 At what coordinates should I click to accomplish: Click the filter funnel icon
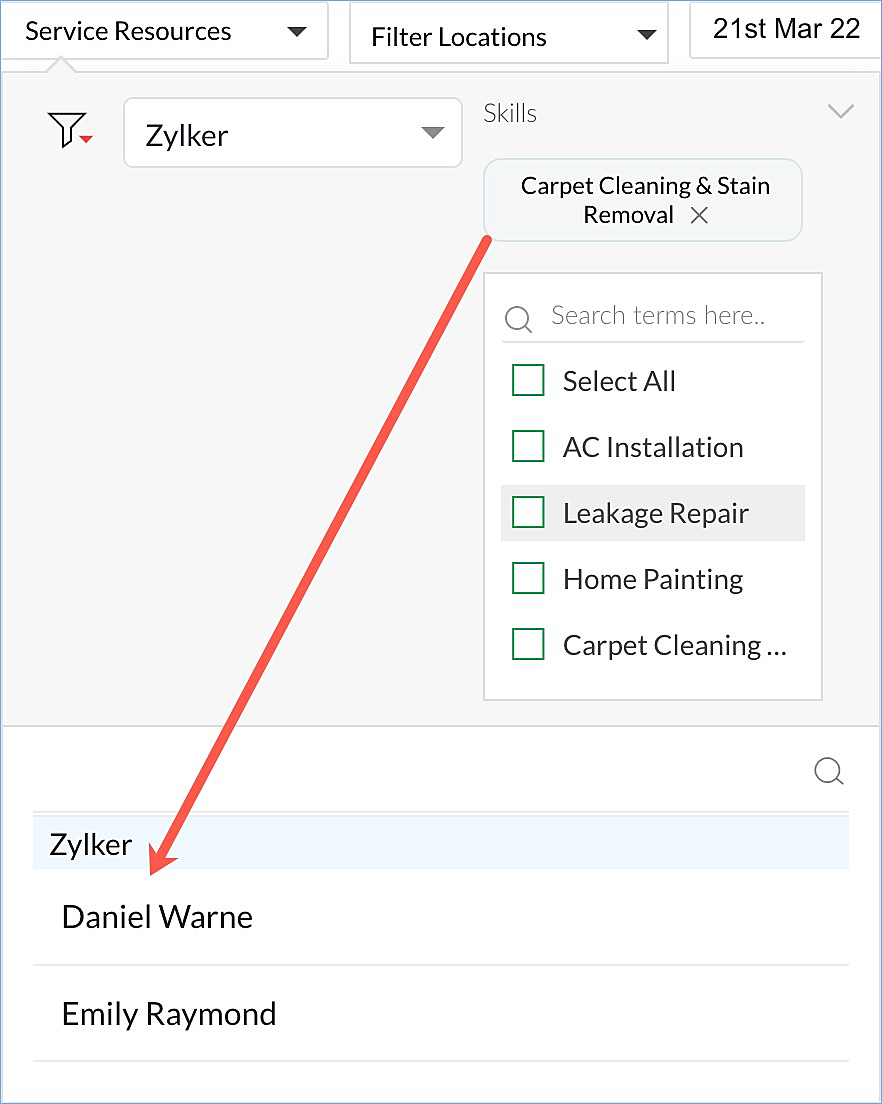68,131
